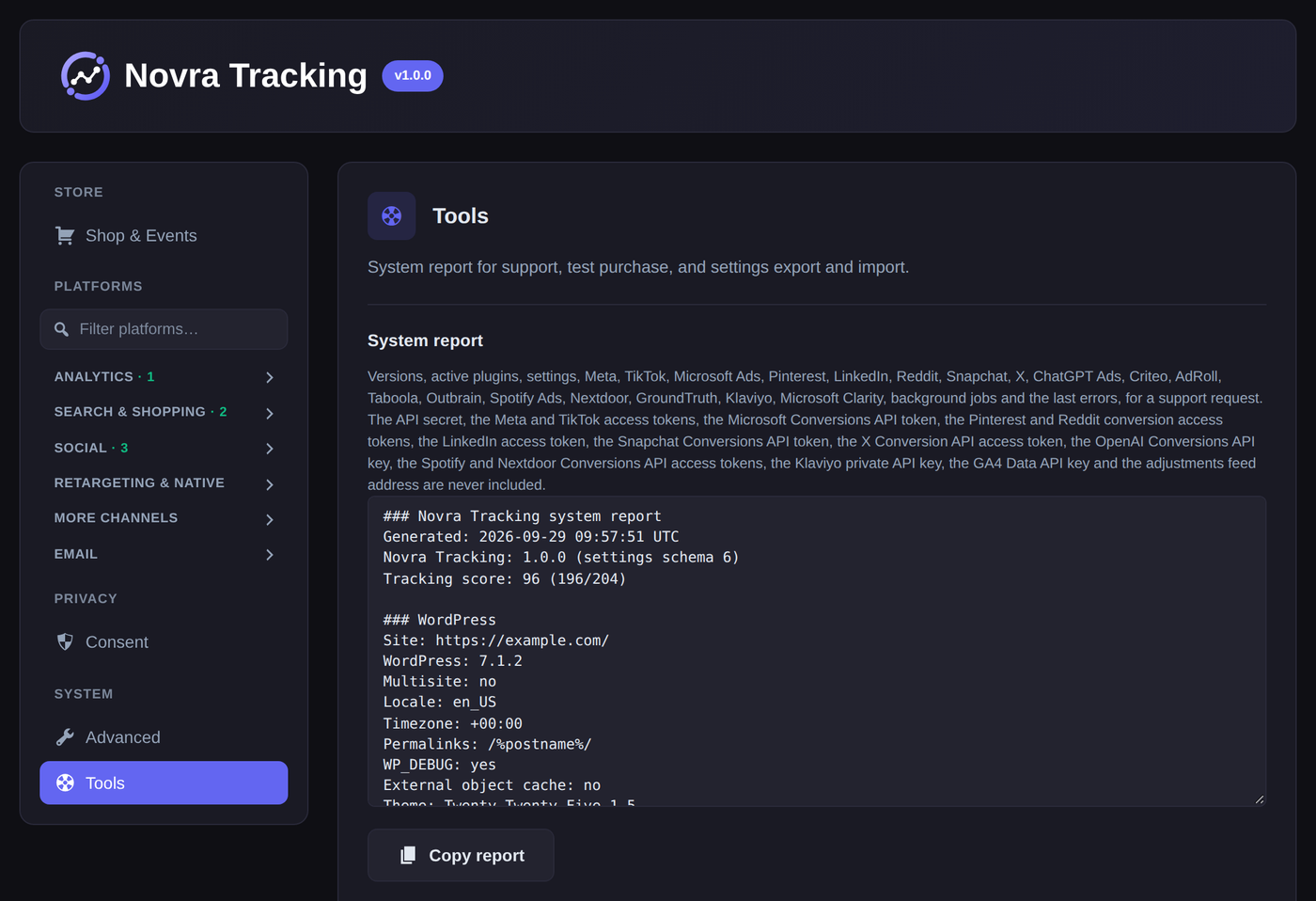The width and height of the screenshot is (1316, 901).
Task: Click the 'Site: https://example.com/' line
Action: tap(496, 640)
